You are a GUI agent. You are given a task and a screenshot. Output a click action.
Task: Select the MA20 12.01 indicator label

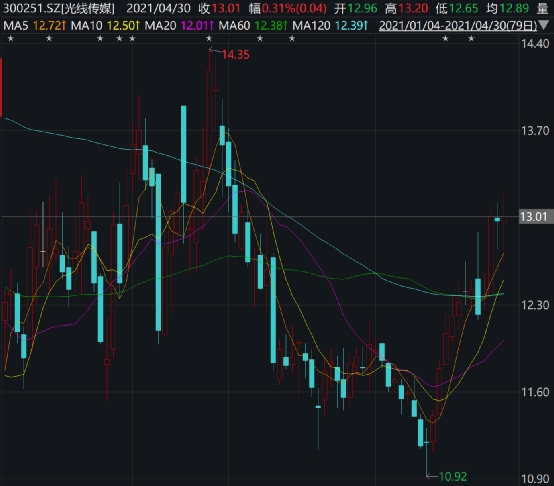click(x=179, y=25)
